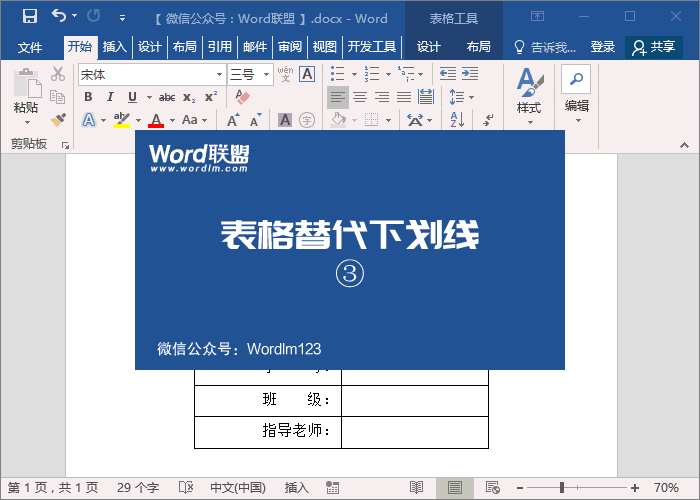Screen dimensions: 700x500
Task: Toggle Subscript x₂ formatting
Action: click(x=189, y=97)
